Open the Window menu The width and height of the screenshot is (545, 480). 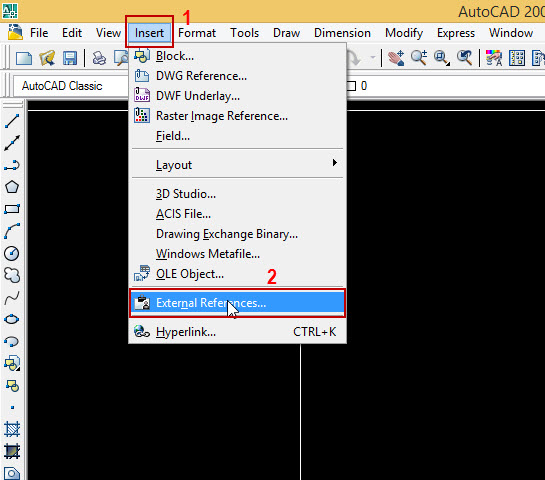point(511,33)
